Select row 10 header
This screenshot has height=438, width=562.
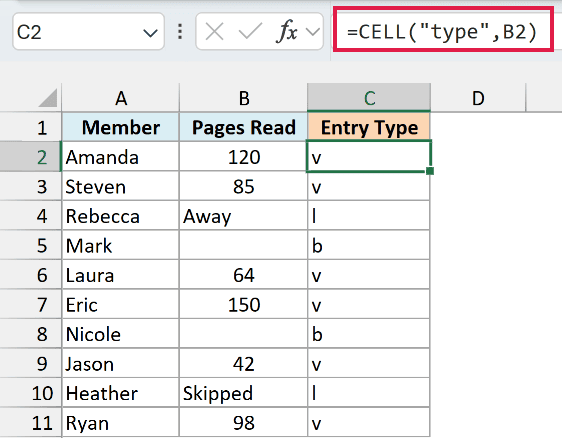31,393
